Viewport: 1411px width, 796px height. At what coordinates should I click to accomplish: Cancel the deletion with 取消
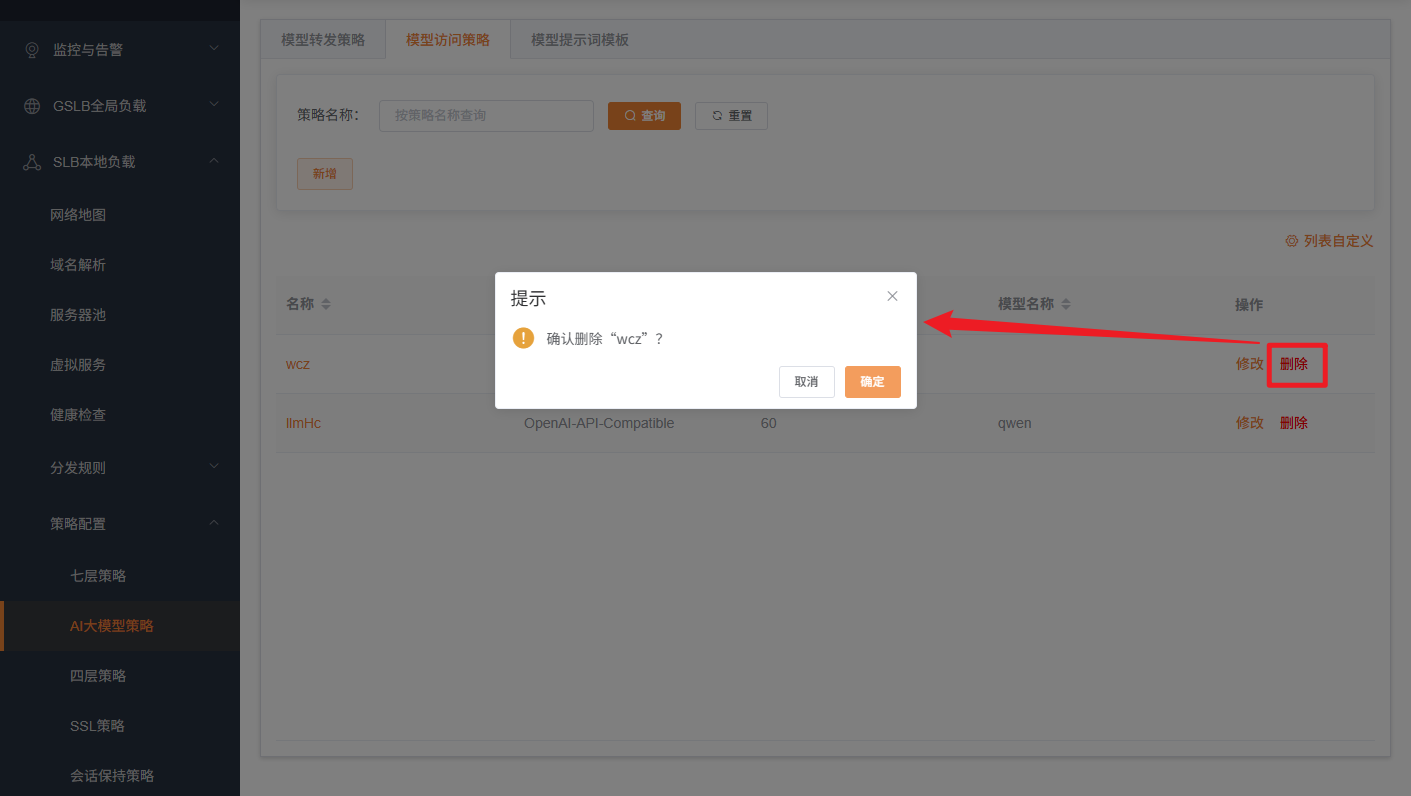(806, 382)
